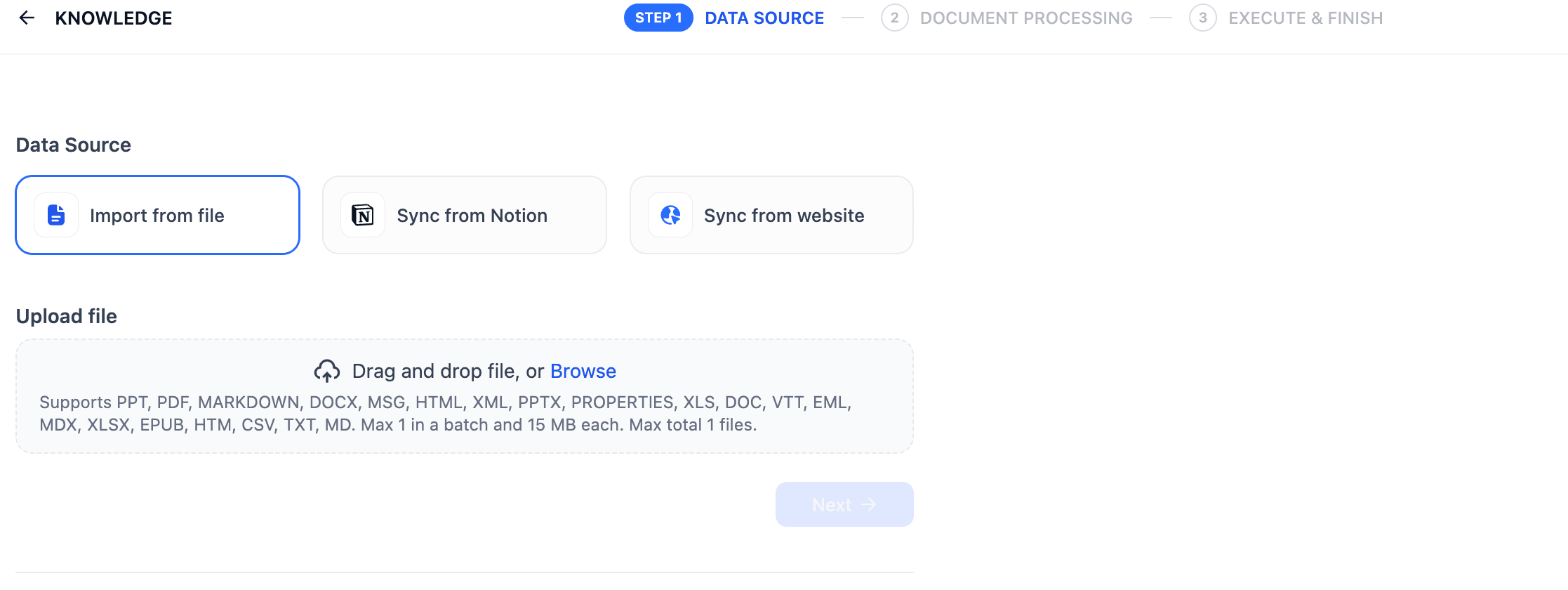
Task: Click the supported formats description text
Action: (445, 414)
